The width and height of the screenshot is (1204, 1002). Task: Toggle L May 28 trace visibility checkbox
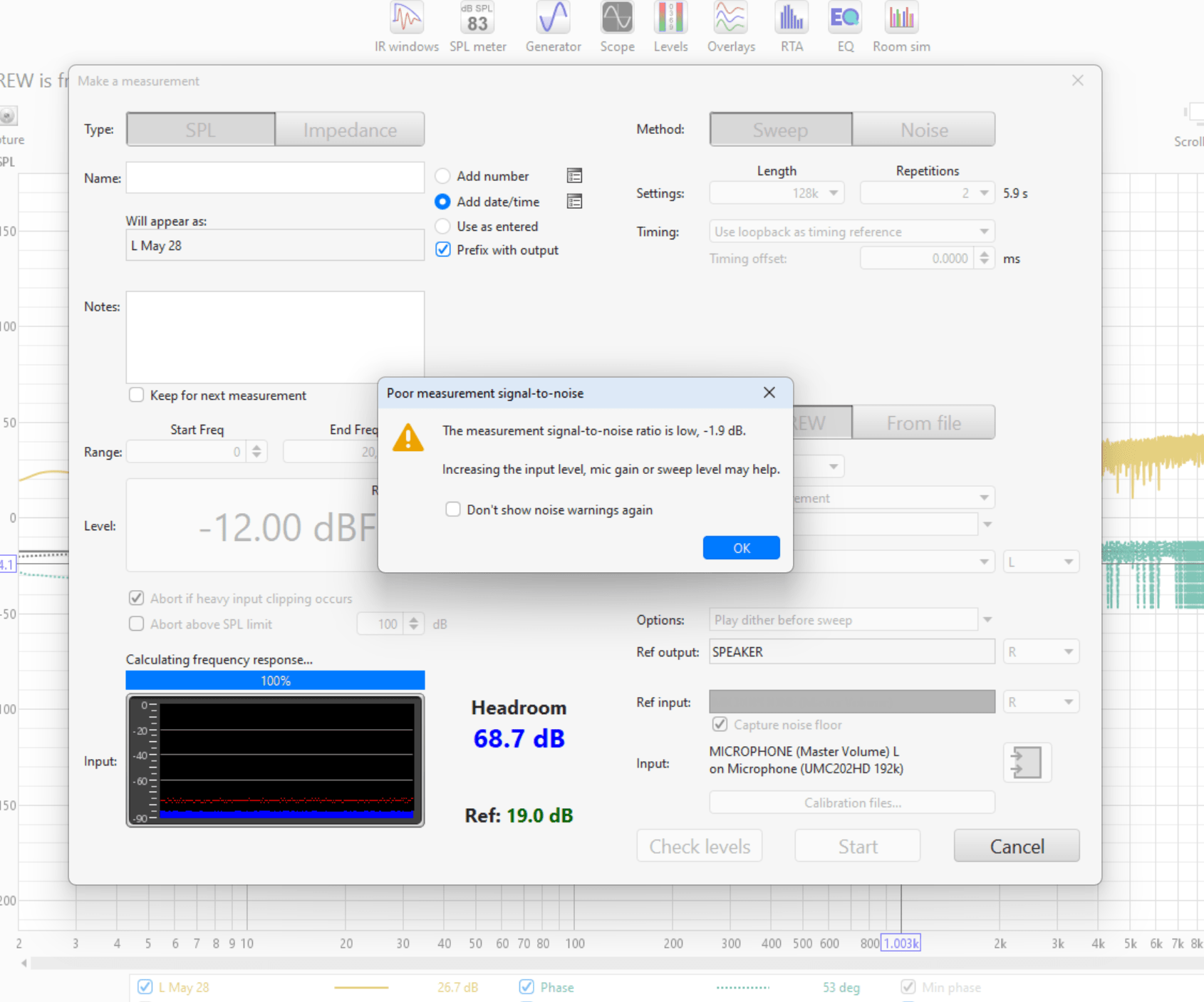point(145,987)
